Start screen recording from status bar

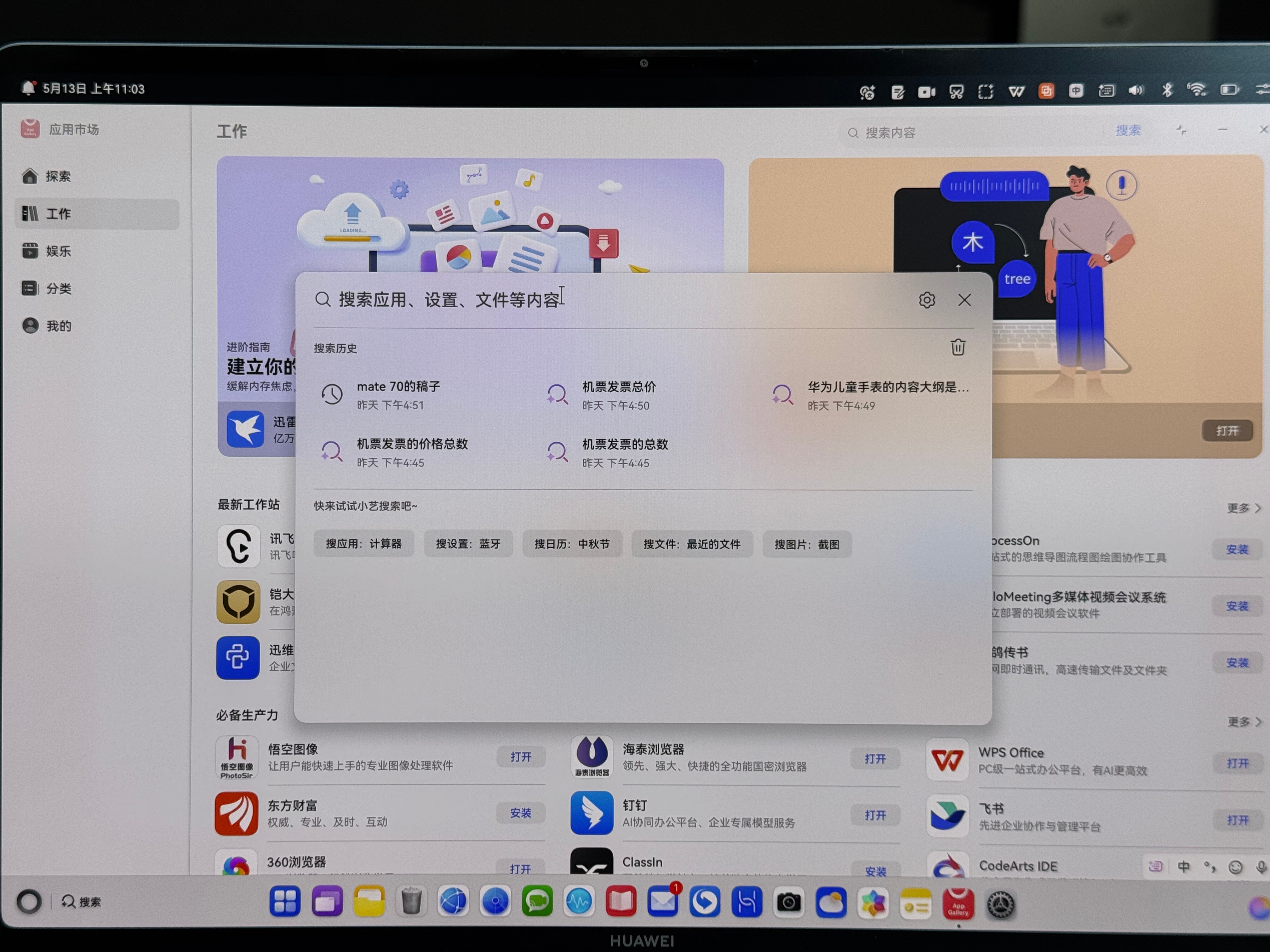(x=926, y=92)
